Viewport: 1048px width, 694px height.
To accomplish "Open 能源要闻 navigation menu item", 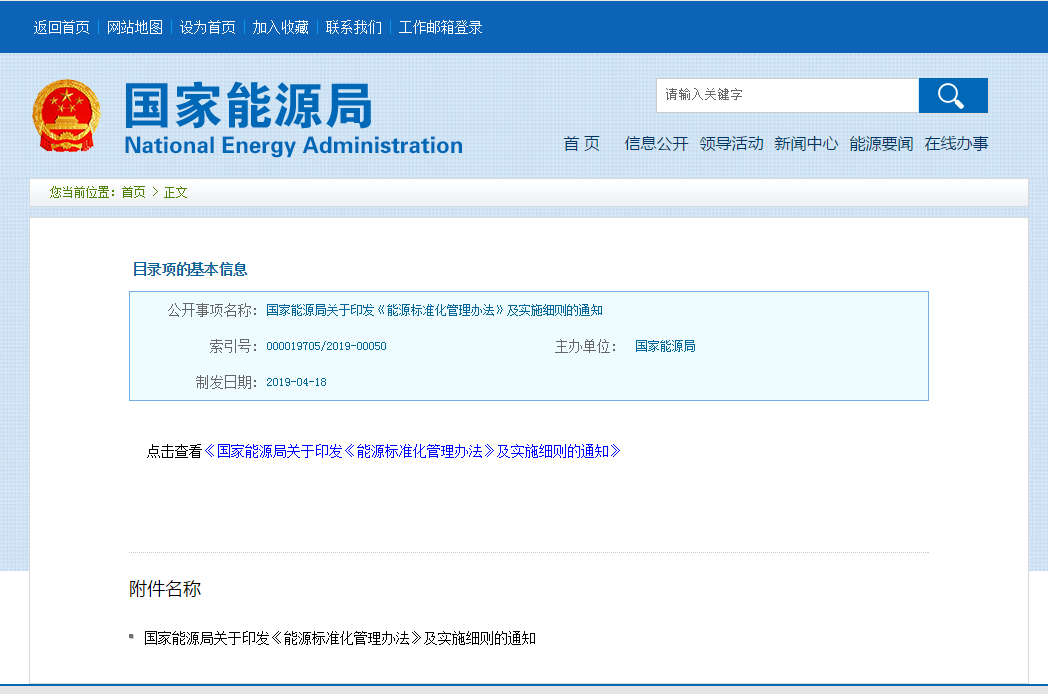I will tap(881, 144).
